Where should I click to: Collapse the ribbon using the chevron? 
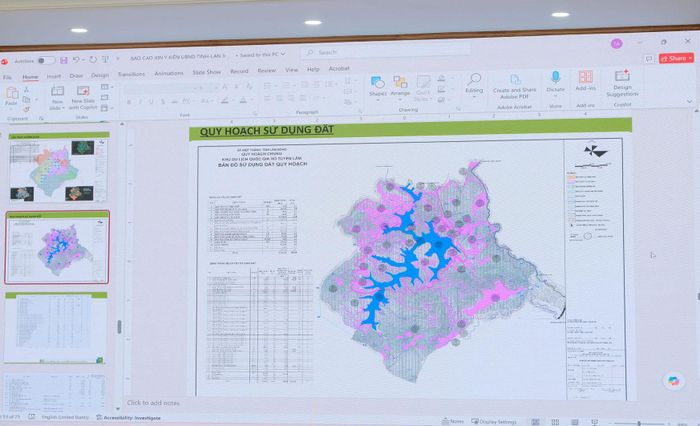(690, 101)
